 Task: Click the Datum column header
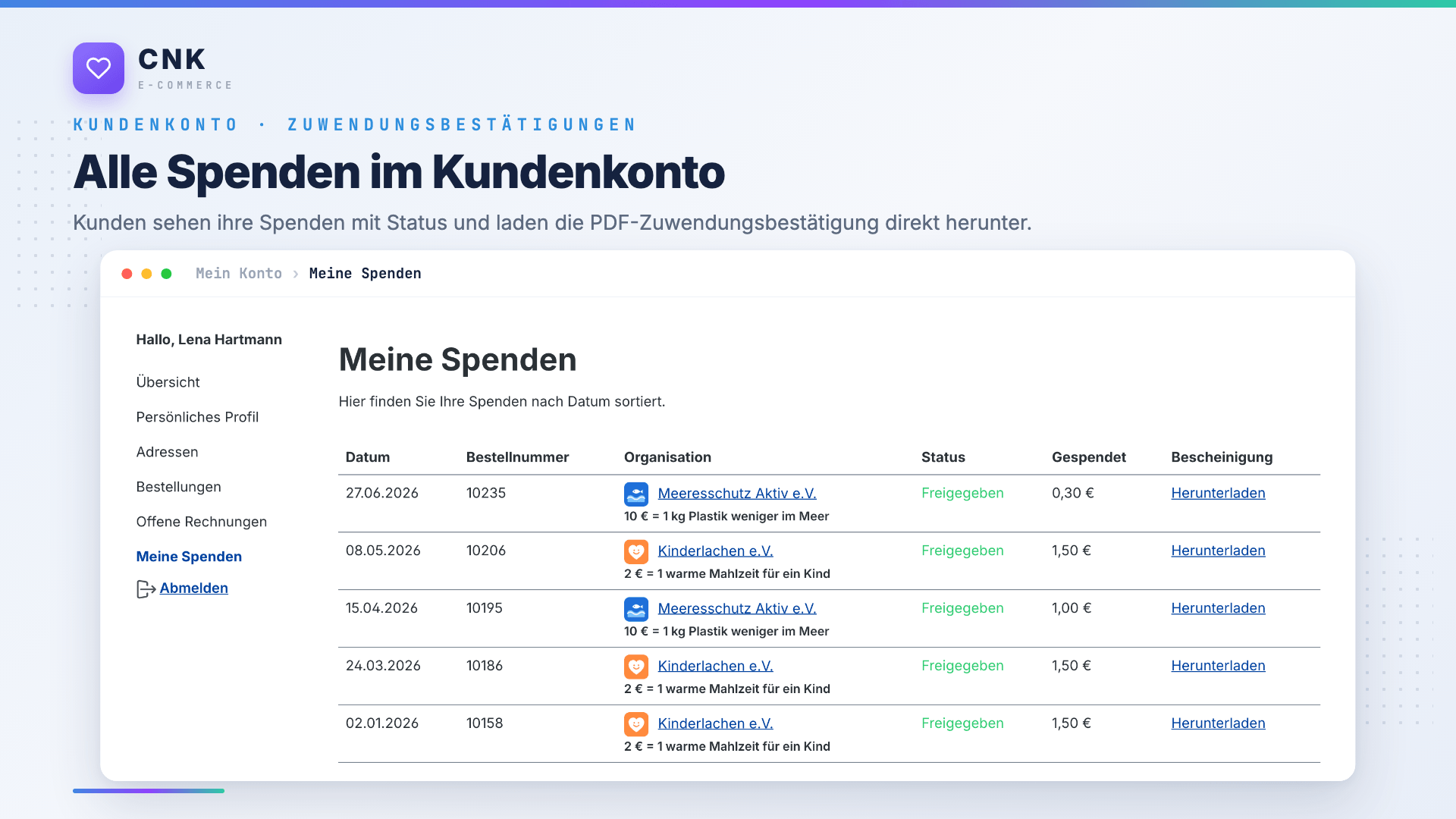tap(368, 457)
